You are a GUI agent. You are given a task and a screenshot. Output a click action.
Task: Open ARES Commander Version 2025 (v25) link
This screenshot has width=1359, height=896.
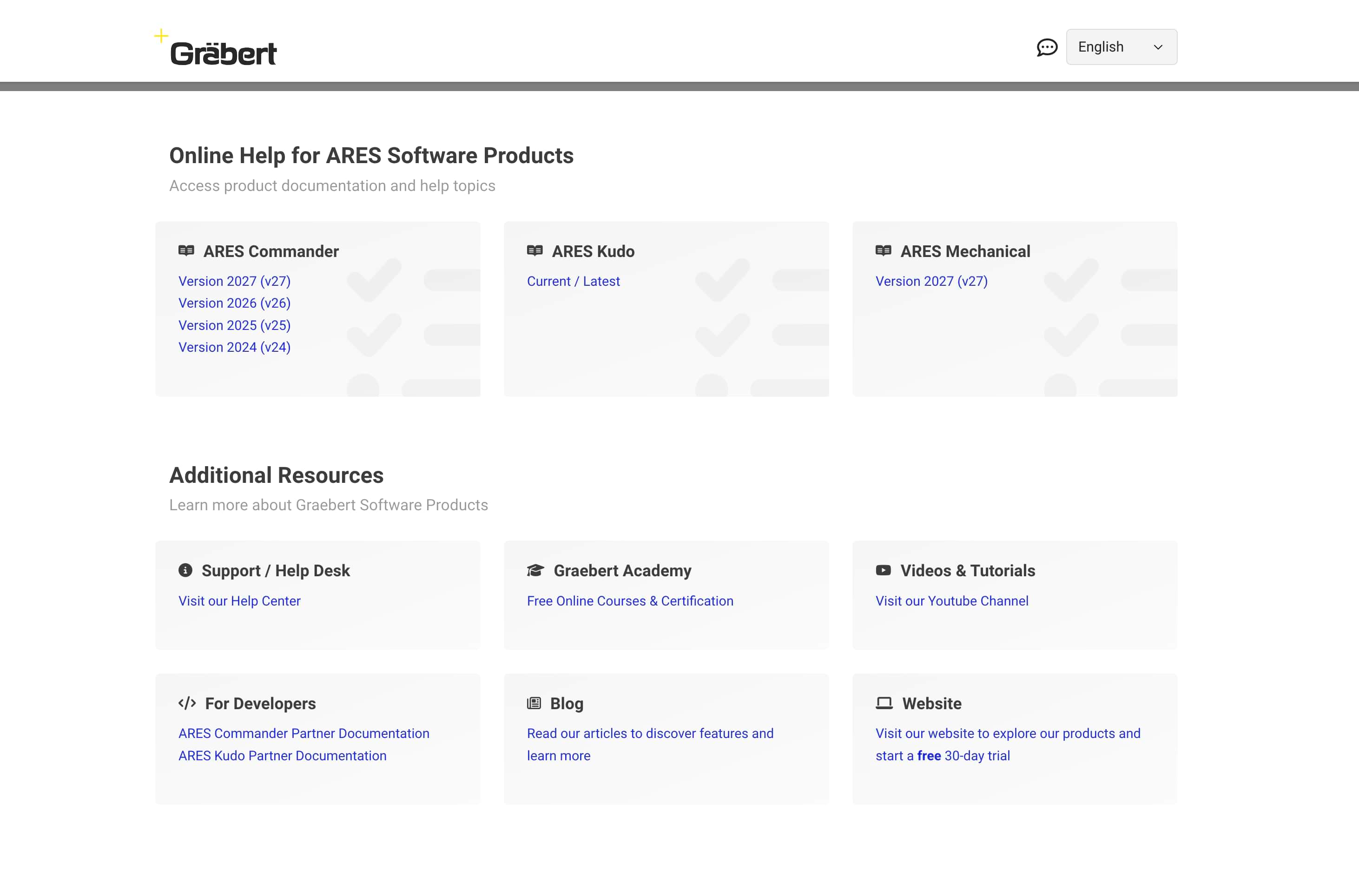[x=234, y=325]
